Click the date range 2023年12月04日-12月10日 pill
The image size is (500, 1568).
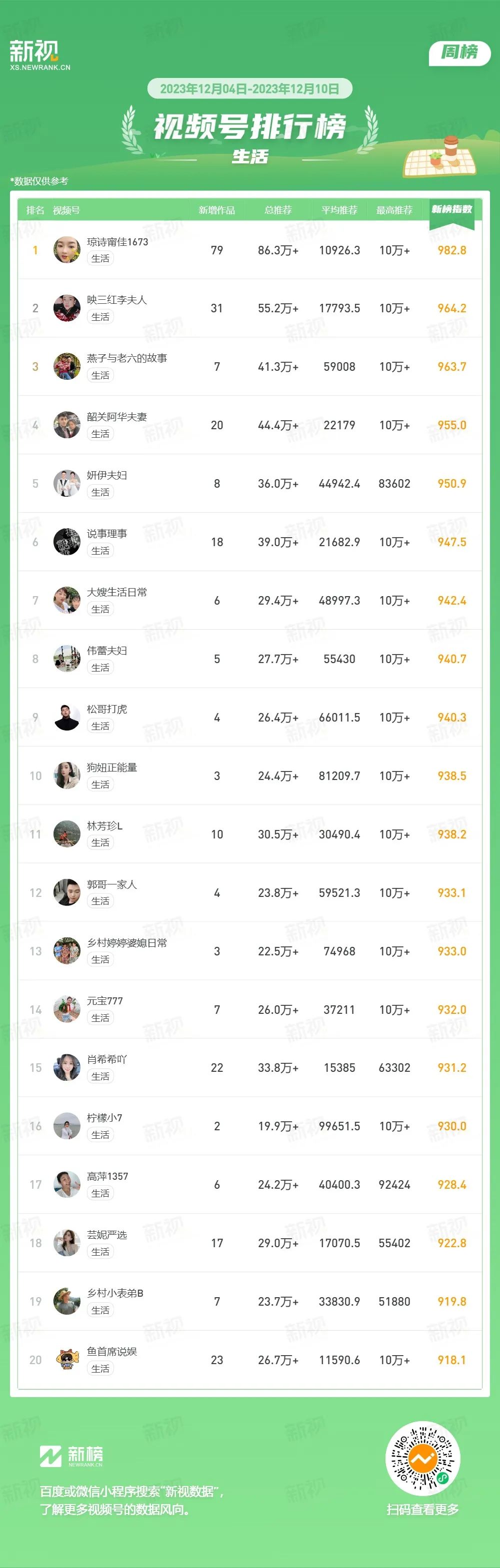(249, 89)
